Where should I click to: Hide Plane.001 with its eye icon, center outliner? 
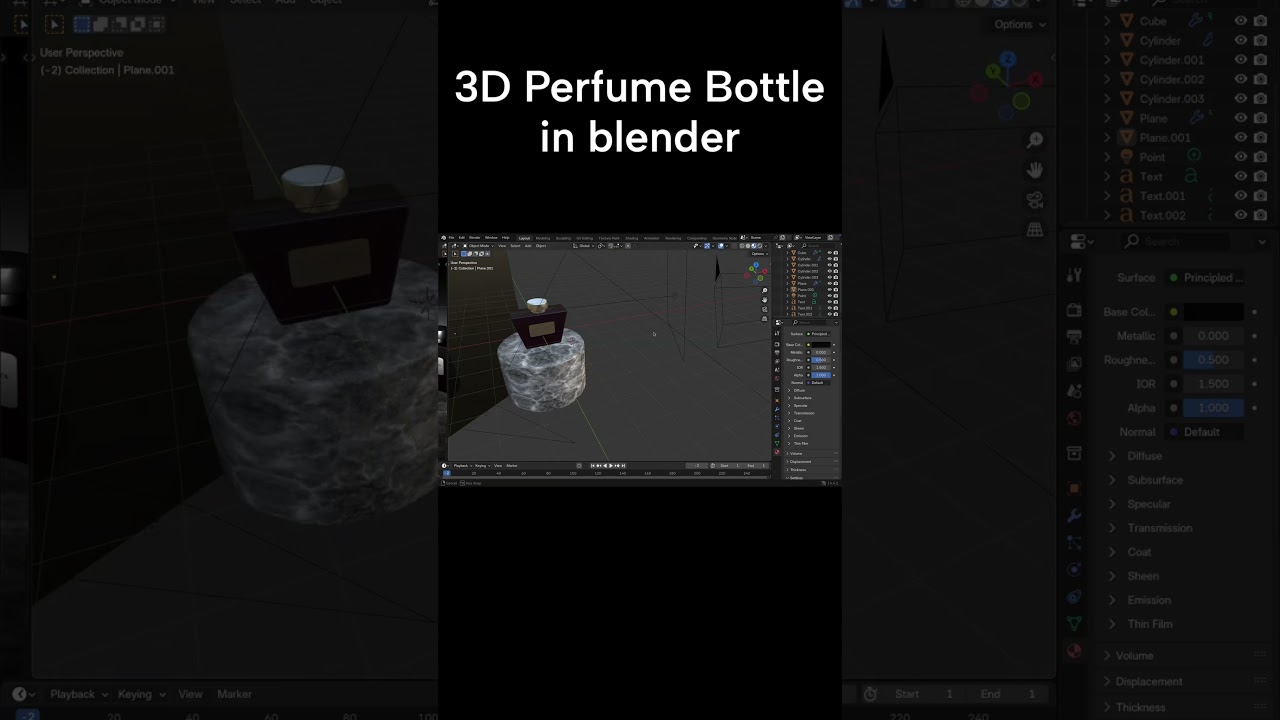point(830,290)
